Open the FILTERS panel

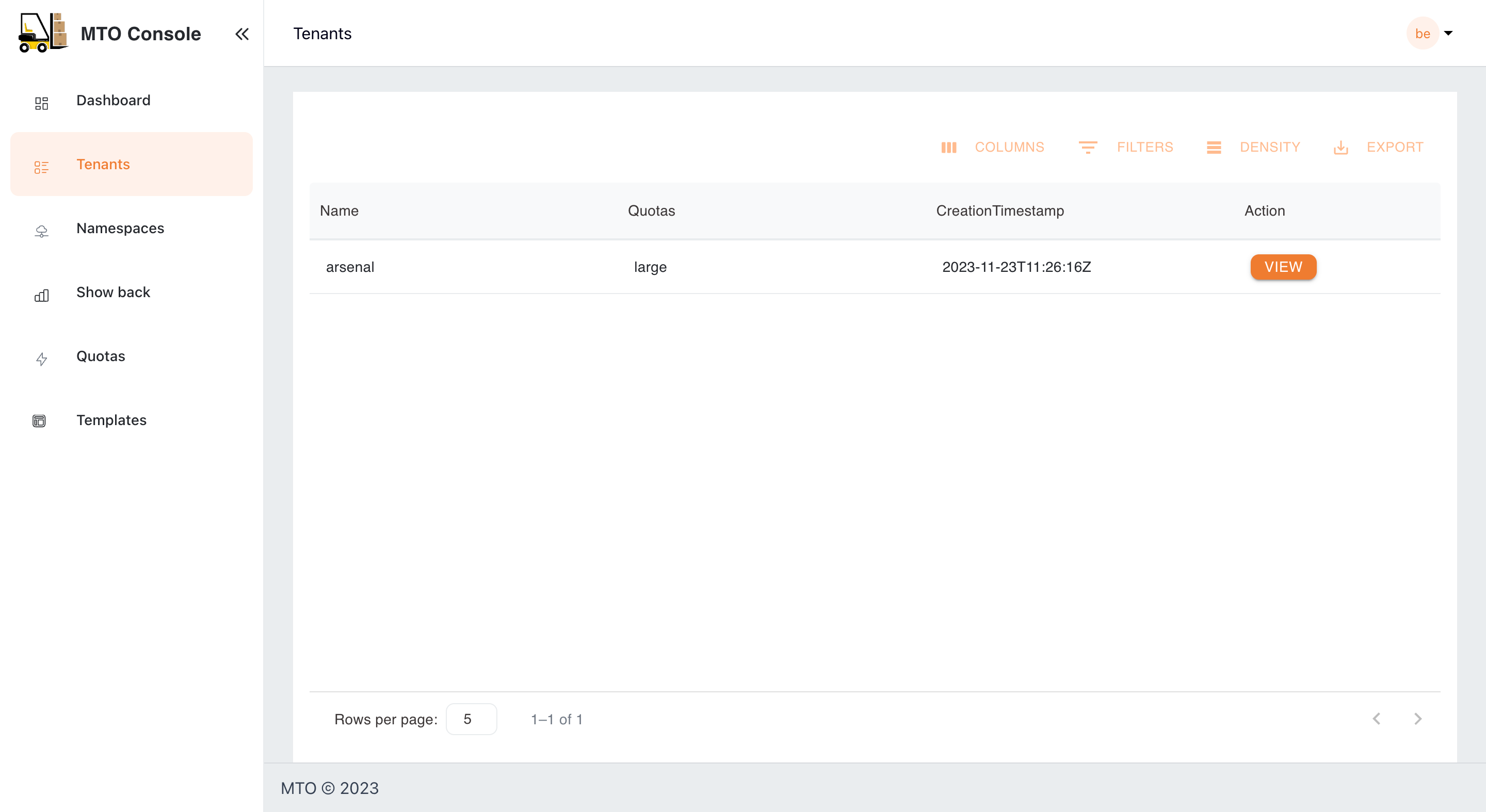pos(1126,148)
